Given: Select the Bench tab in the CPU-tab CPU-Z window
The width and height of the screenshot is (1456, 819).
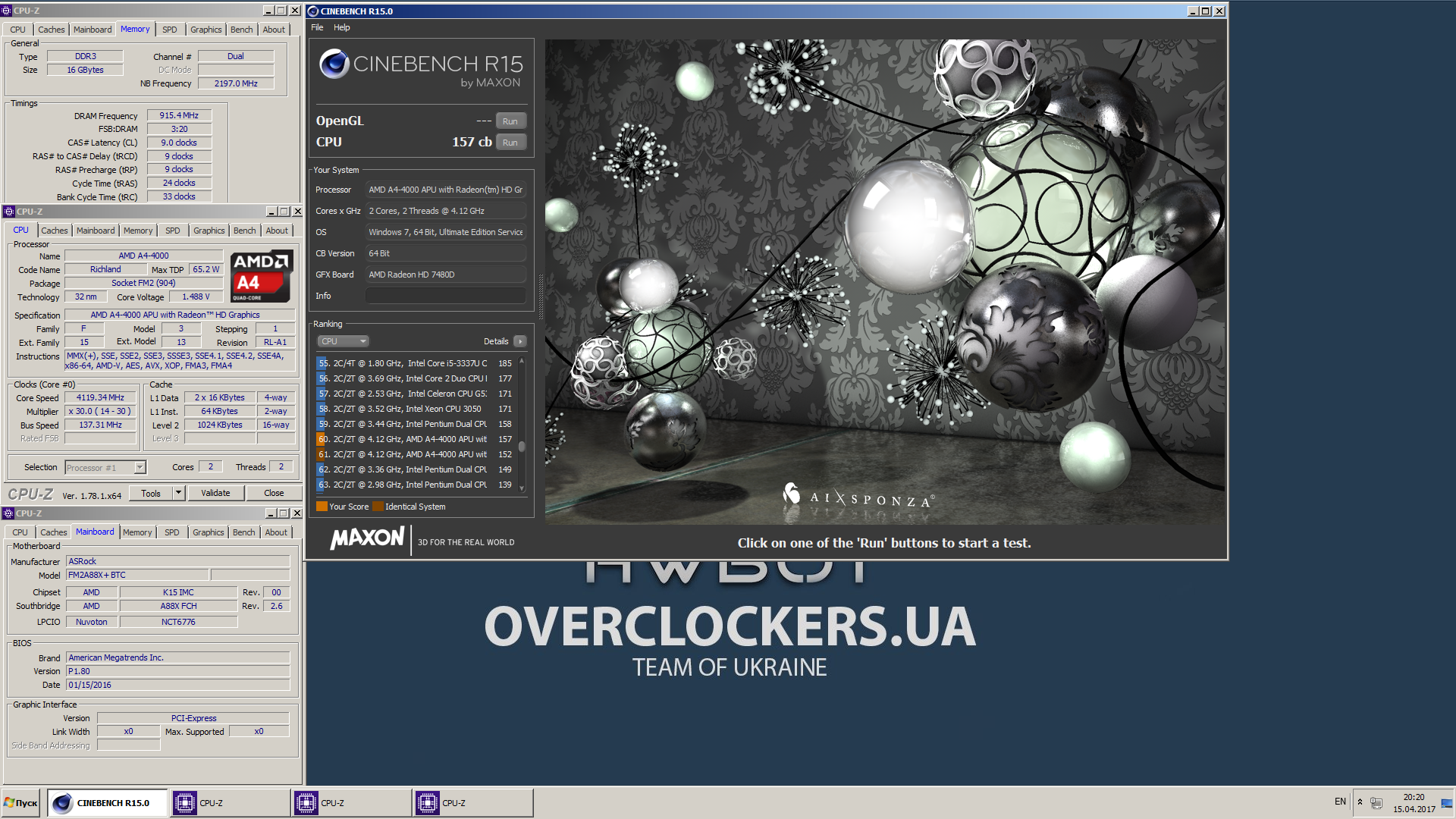Looking at the screenshot, I should click(x=245, y=231).
